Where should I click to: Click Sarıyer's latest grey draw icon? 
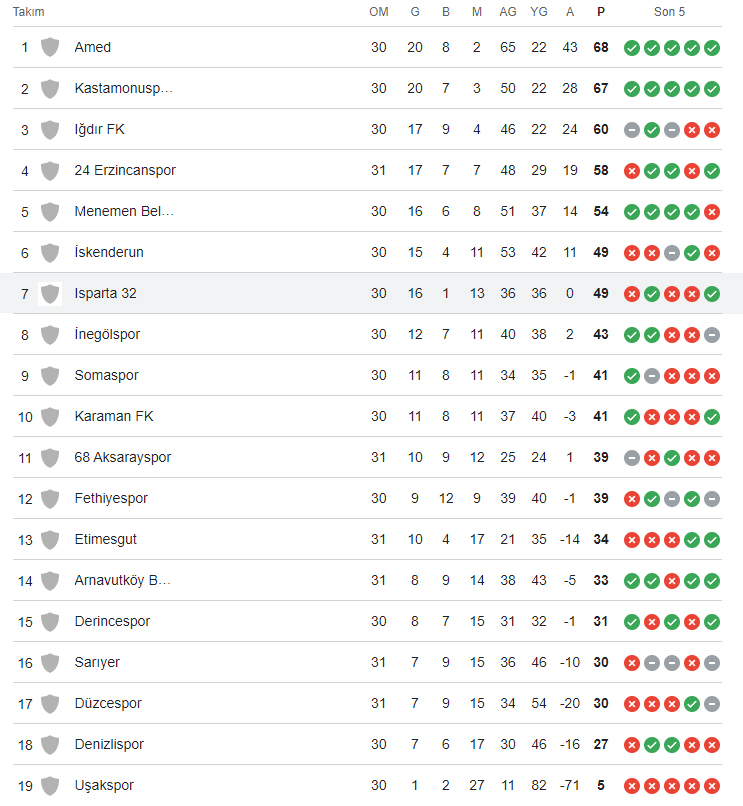712,663
